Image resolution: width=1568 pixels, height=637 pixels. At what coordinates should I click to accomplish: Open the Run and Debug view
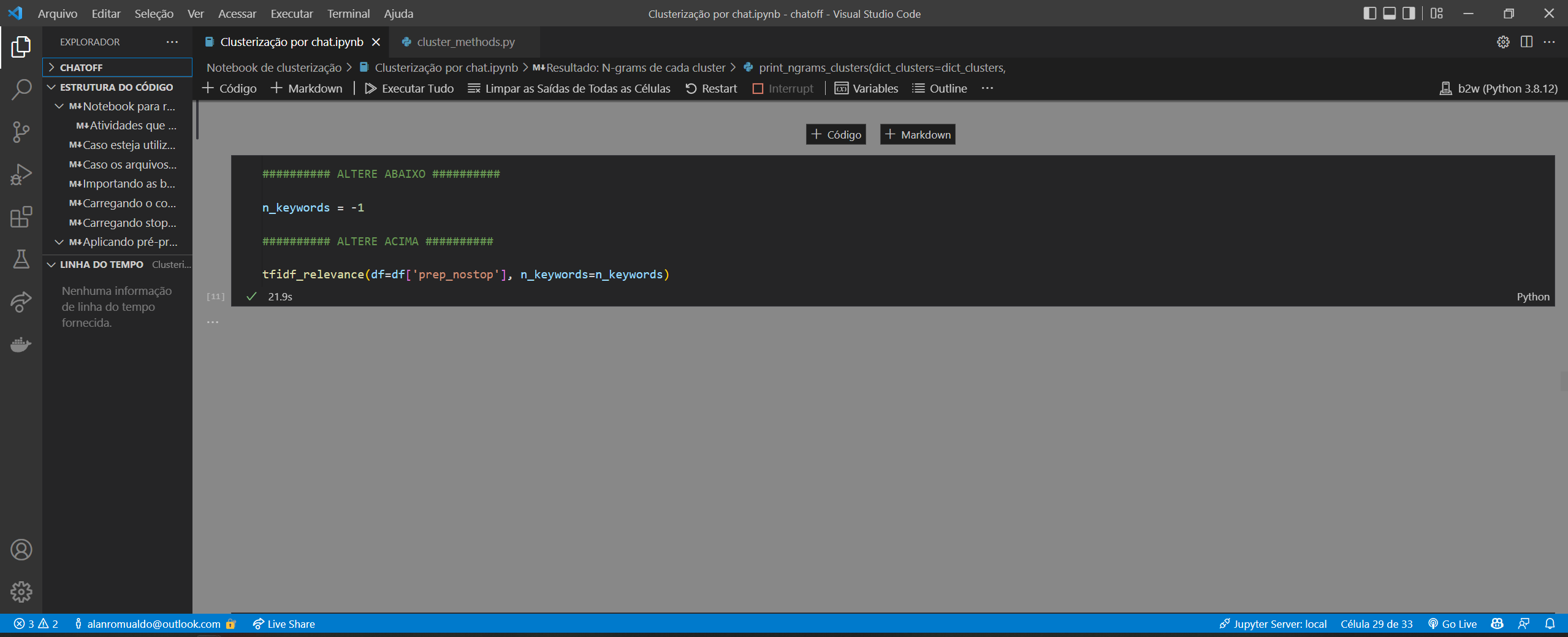coord(21,174)
